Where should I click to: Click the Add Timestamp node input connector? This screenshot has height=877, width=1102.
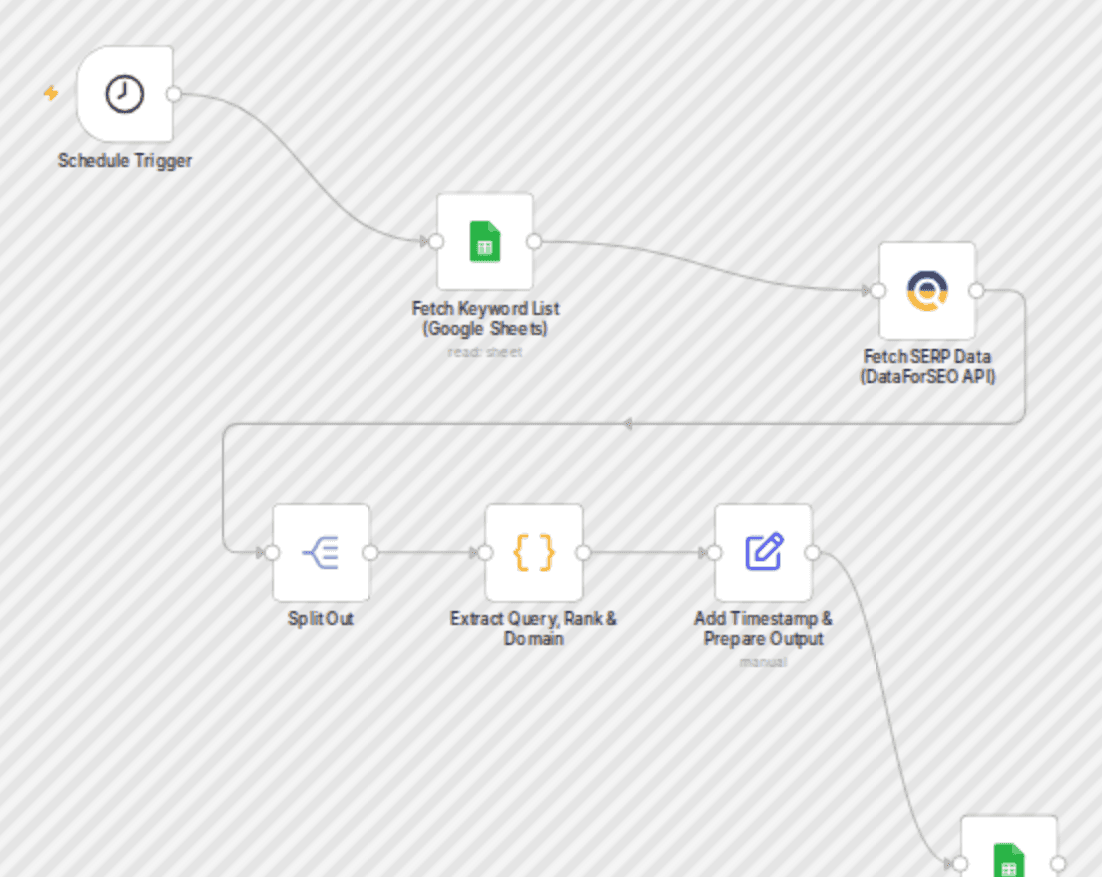point(715,553)
